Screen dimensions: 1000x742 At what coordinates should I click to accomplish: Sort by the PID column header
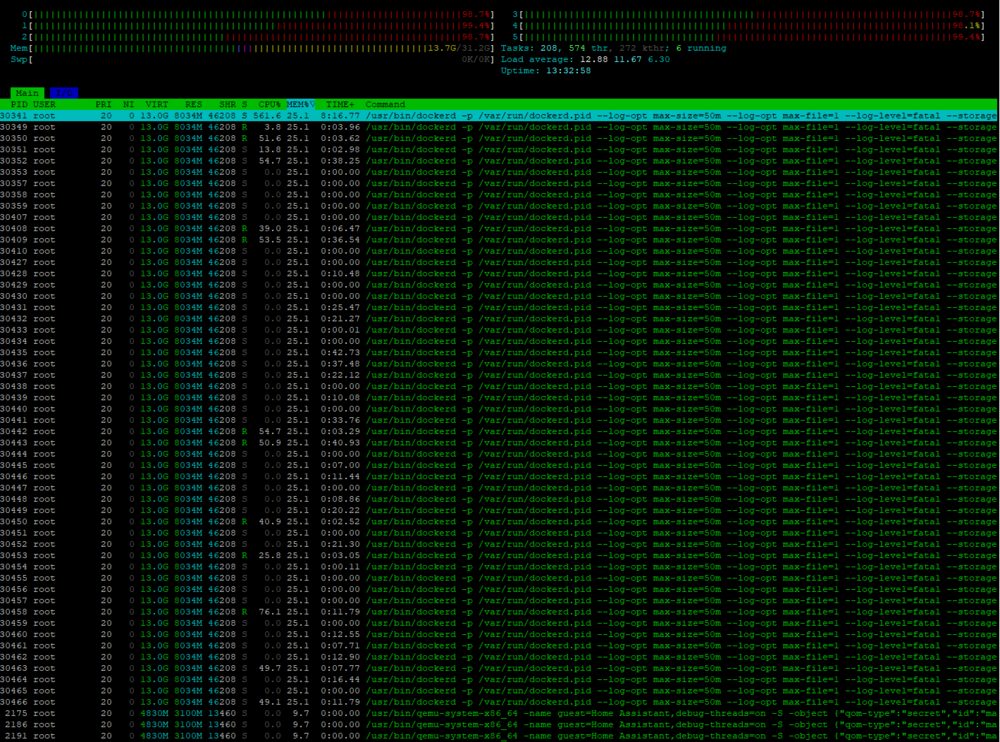(x=19, y=105)
